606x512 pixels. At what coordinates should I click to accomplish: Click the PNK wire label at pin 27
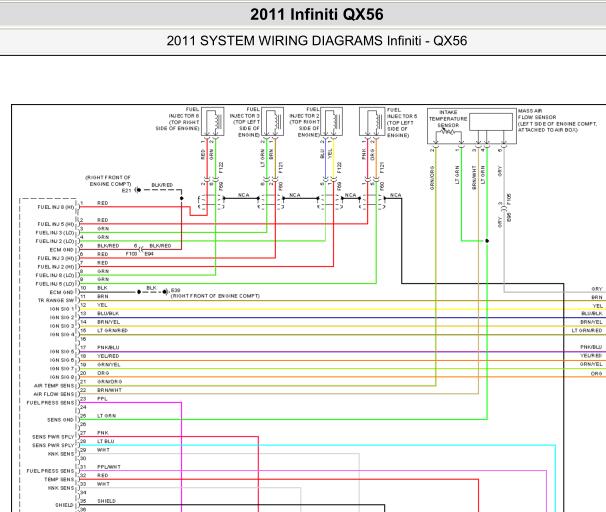click(x=102, y=433)
